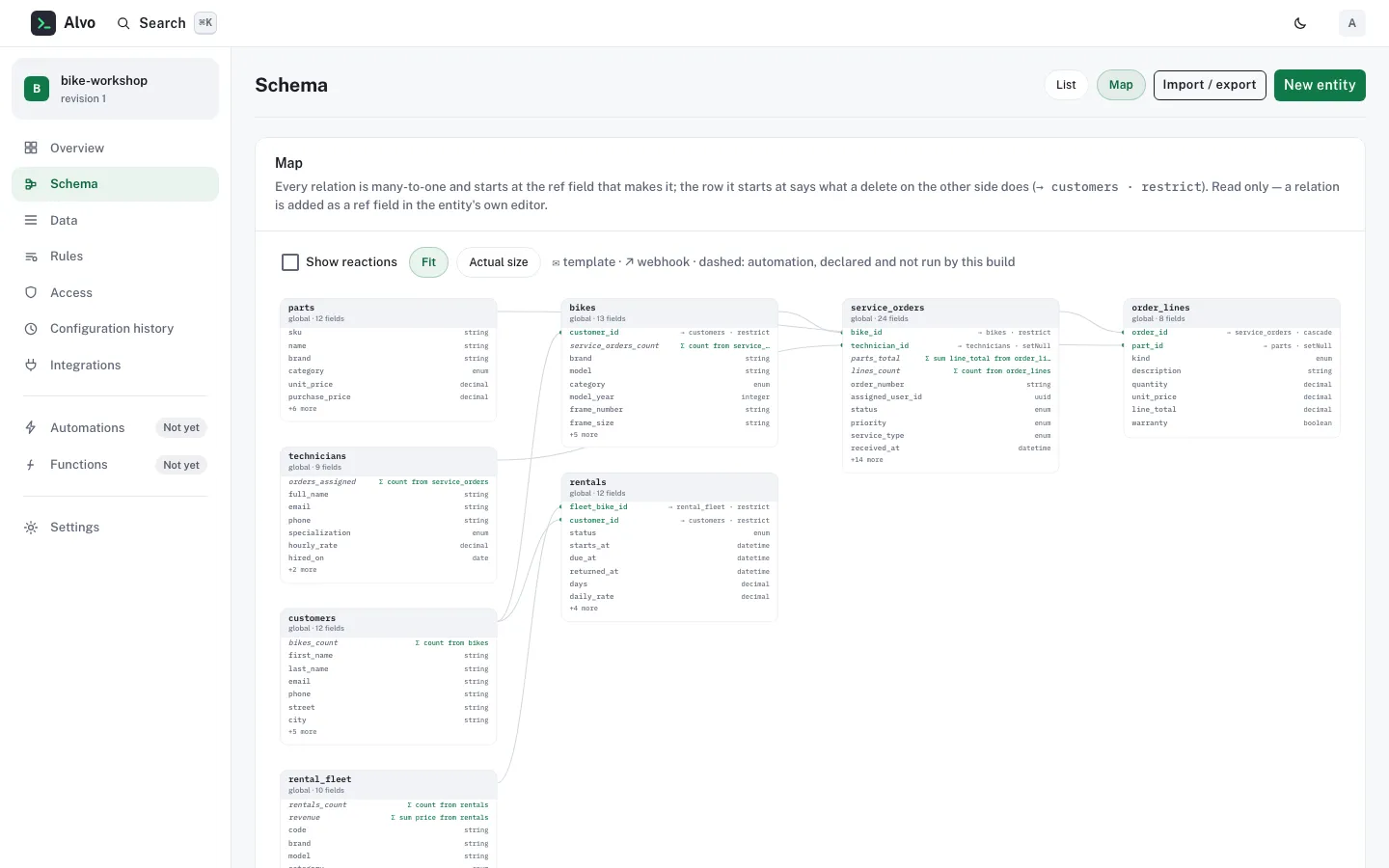Screen dimensions: 1389x868
Task: Click the Integrations plug icon
Action: (x=31, y=365)
